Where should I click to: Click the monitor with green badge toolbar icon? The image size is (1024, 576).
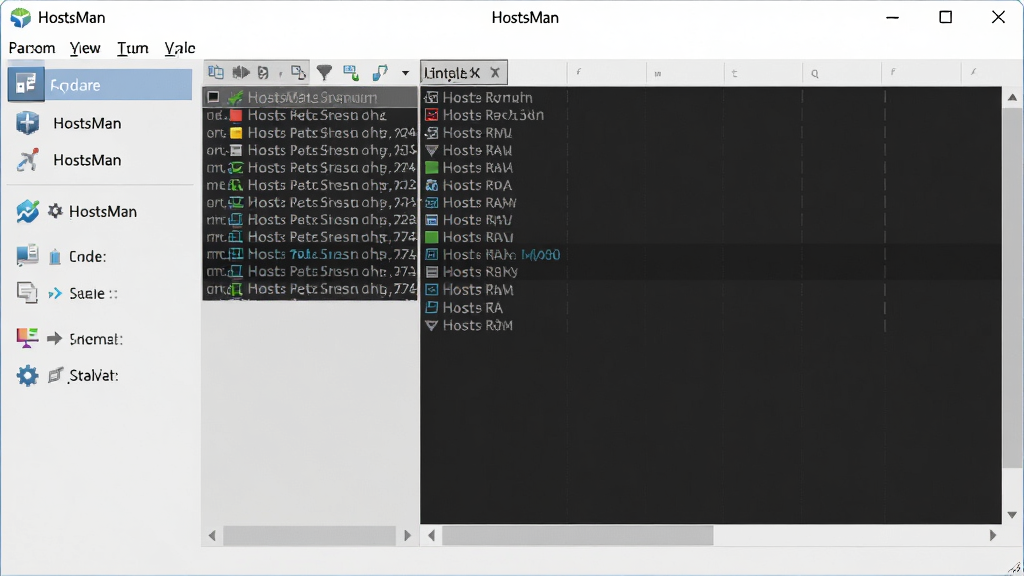[351, 72]
